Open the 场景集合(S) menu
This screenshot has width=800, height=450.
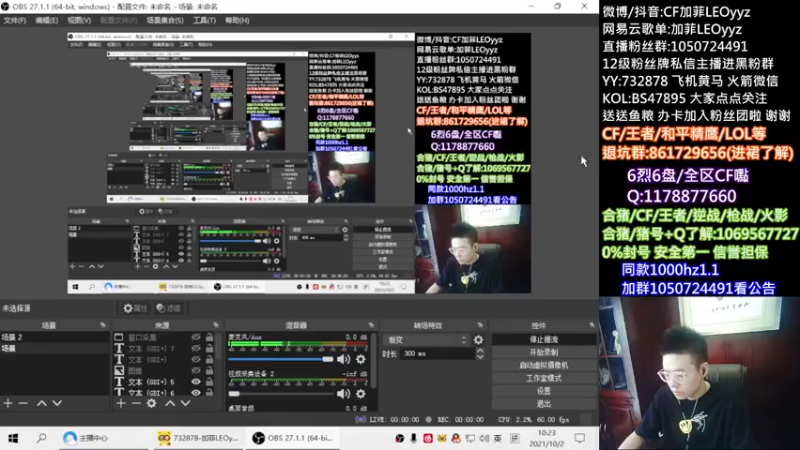(165, 20)
